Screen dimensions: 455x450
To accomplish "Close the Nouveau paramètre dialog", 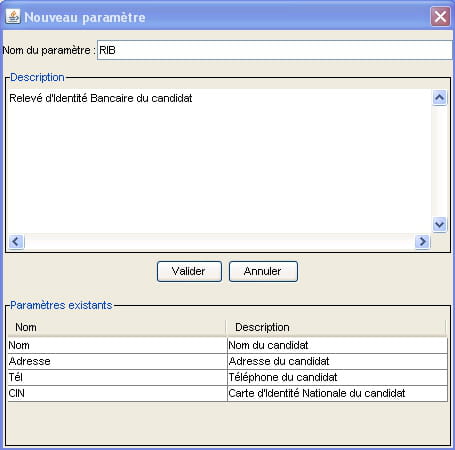I will pos(440,16).
